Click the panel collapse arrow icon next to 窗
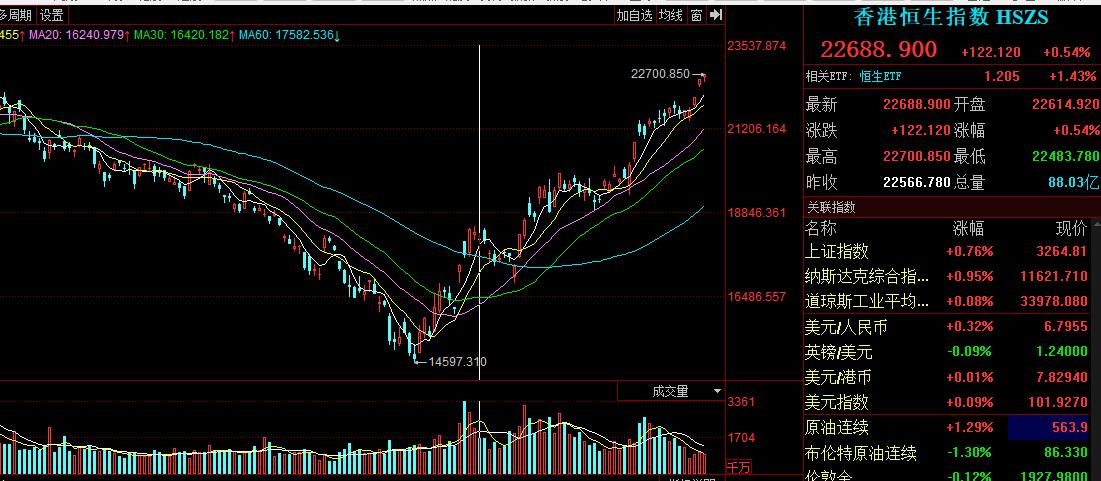This screenshot has height=481, width=1101. click(x=716, y=15)
